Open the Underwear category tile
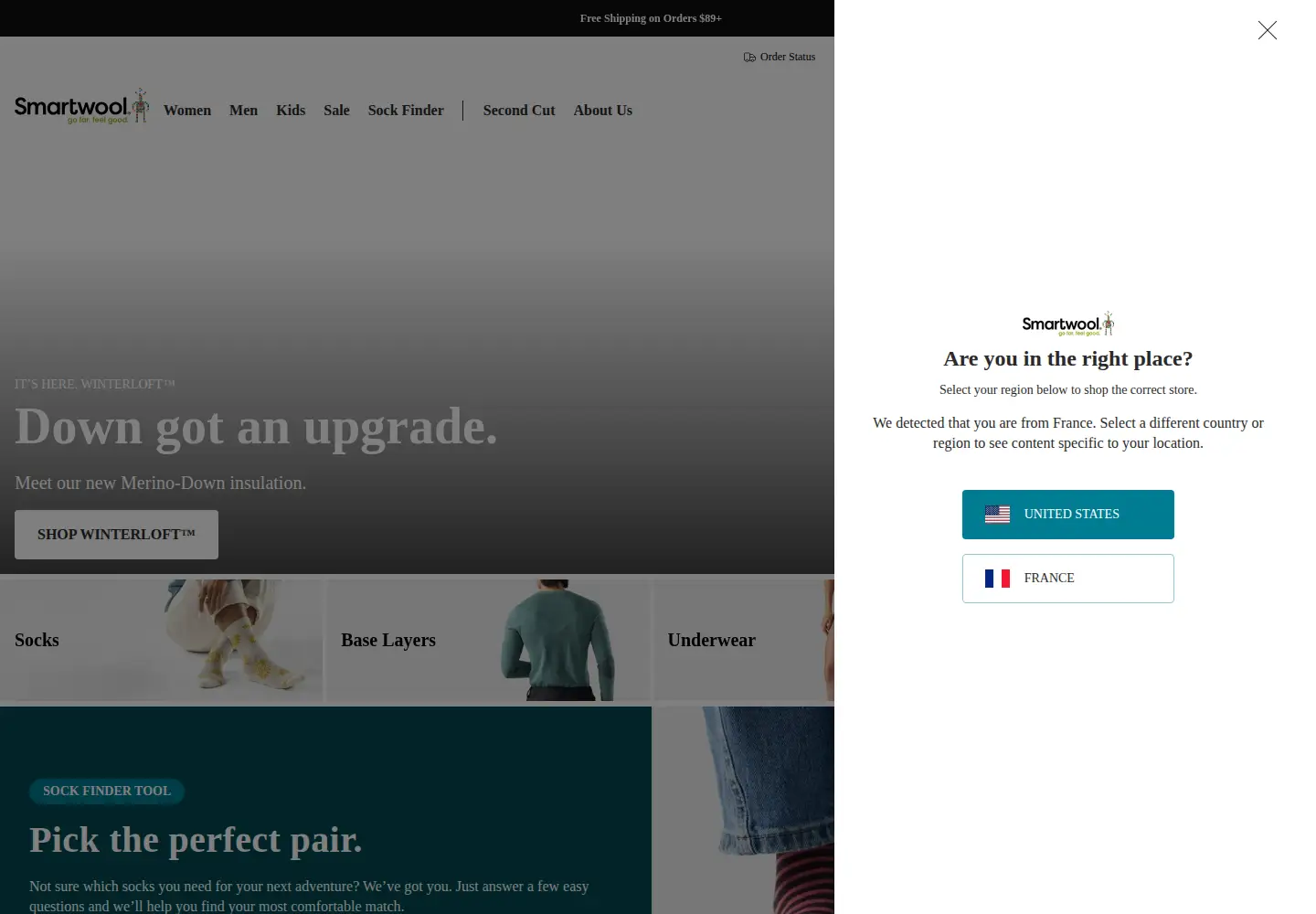The height and width of the screenshot is (914, 1316). point(744,640)
